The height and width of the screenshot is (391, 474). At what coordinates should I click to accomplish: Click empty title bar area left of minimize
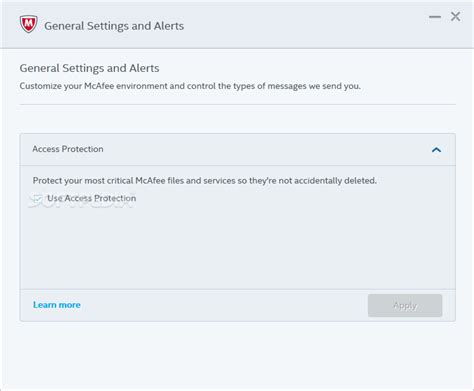300,25
